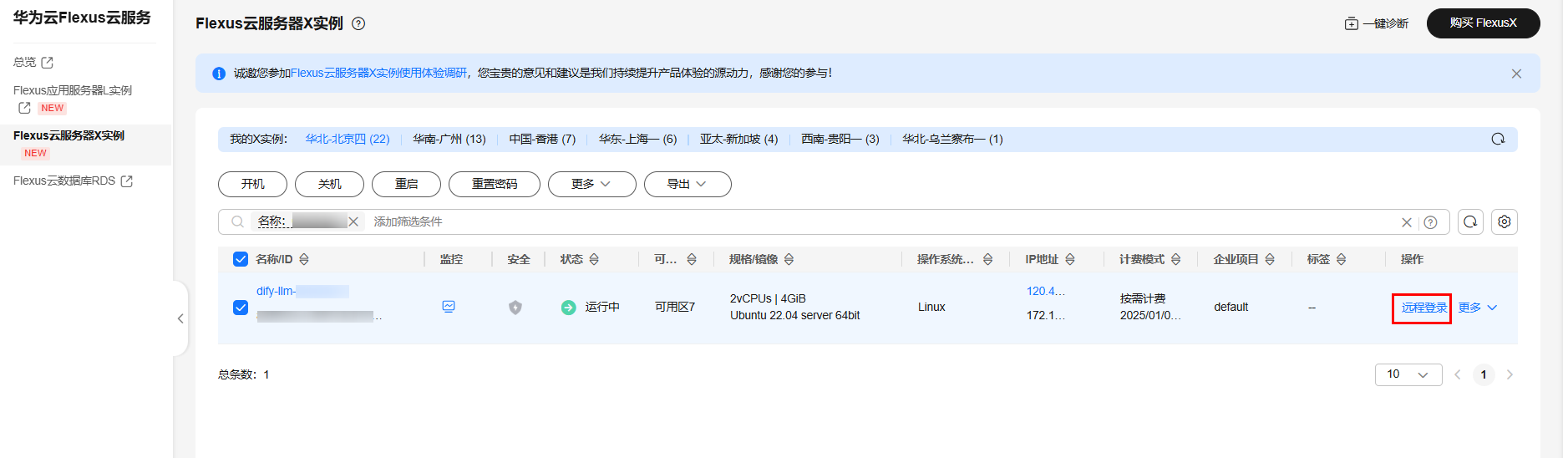Viewport: 1568px width, 458px height.
Task: Open search help question-mark icon
Action: click(1430, 222)
